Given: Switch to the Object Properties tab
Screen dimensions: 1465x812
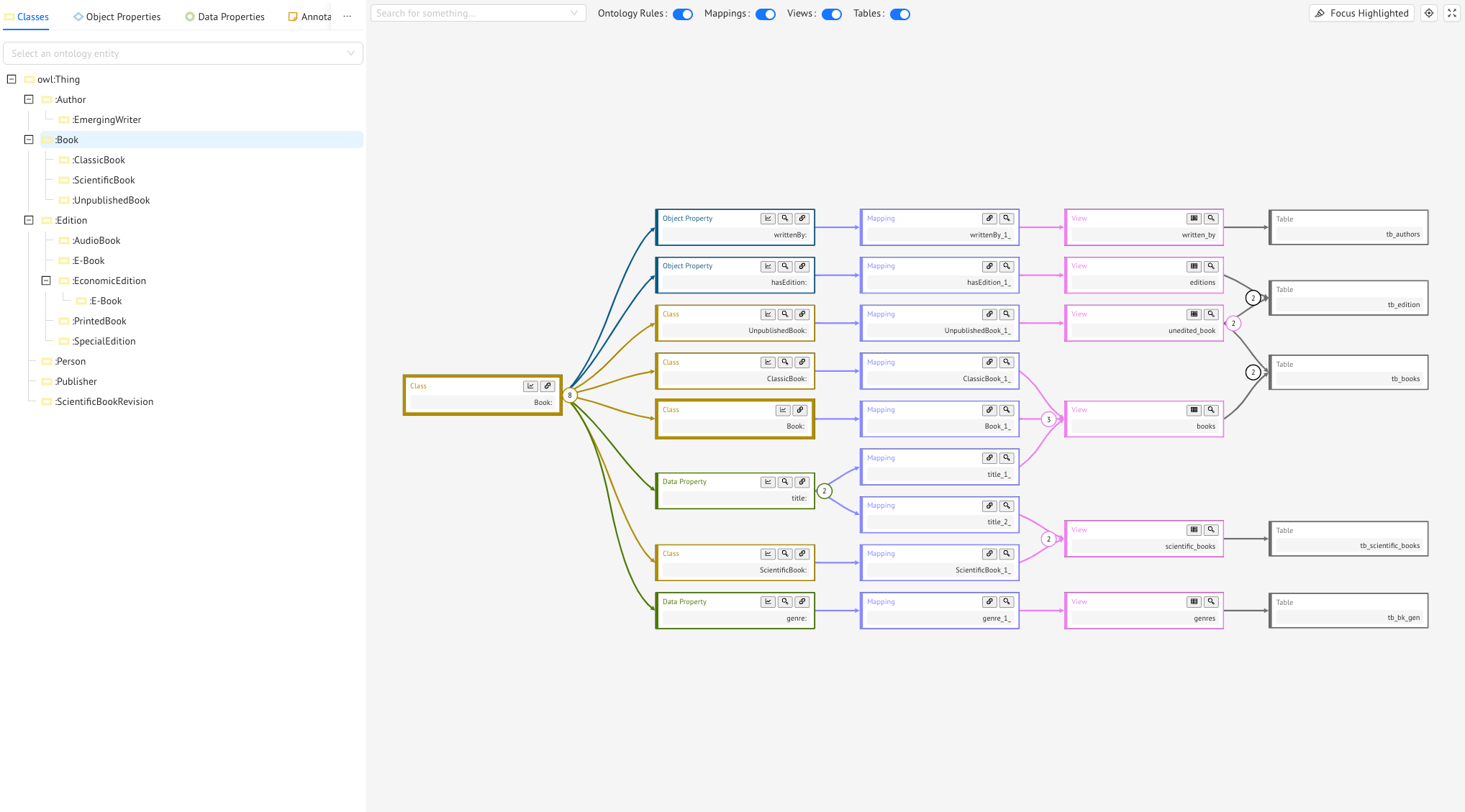Looking at the screenshot, I should [117, 17].
